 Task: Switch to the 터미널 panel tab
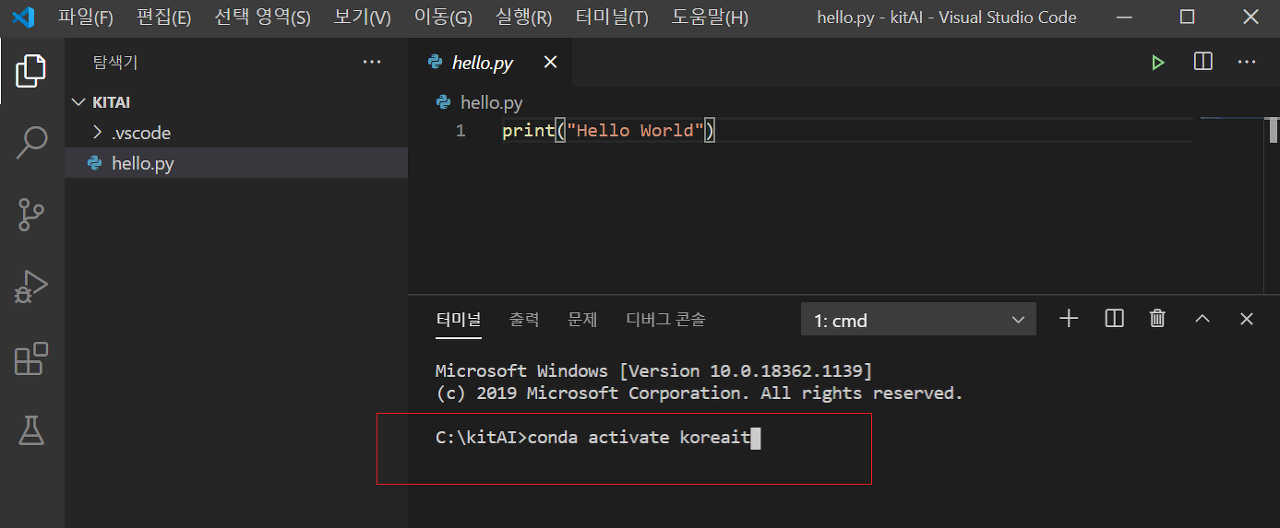tap(458, 319)
